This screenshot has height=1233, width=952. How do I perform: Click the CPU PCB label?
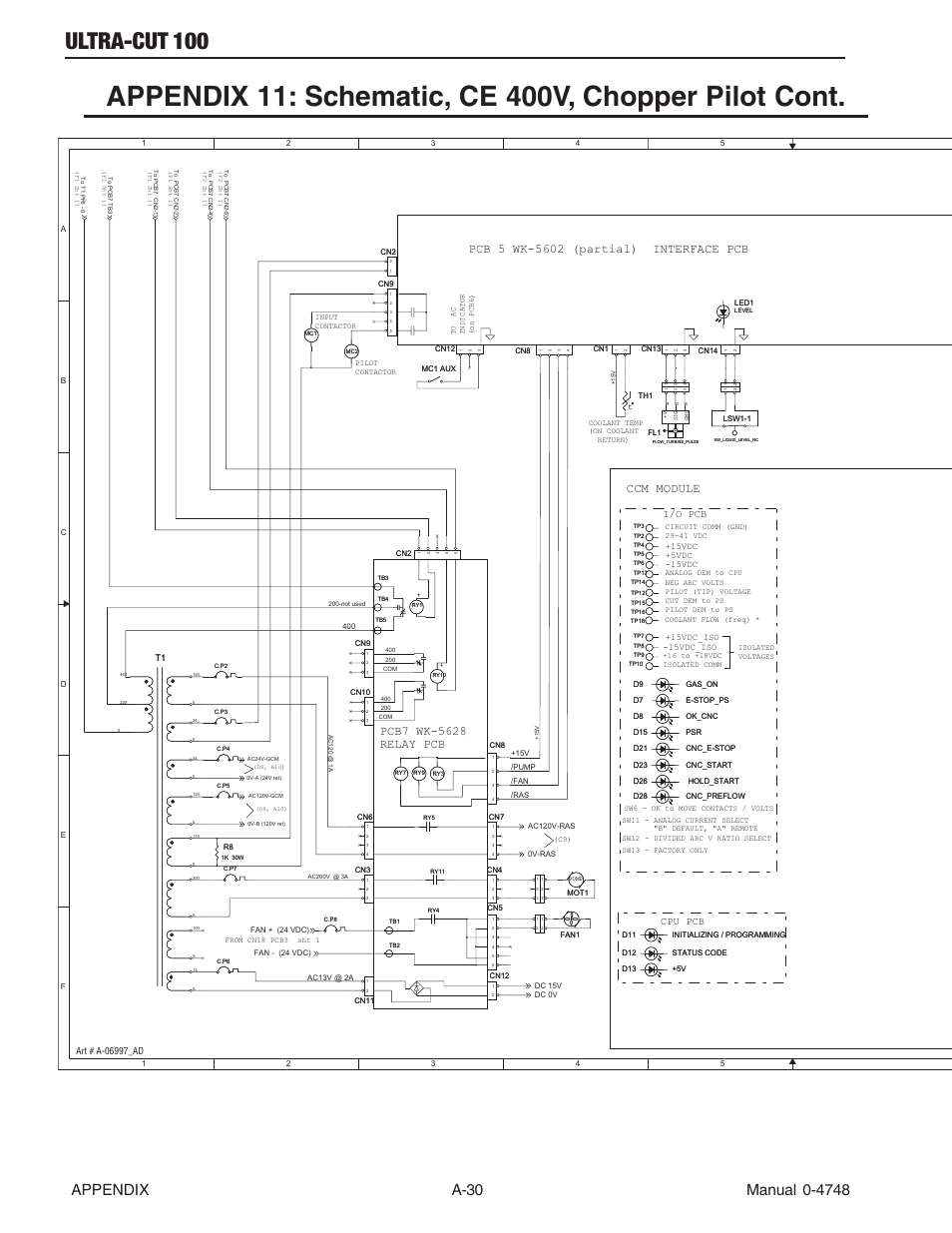coord(683,922)
